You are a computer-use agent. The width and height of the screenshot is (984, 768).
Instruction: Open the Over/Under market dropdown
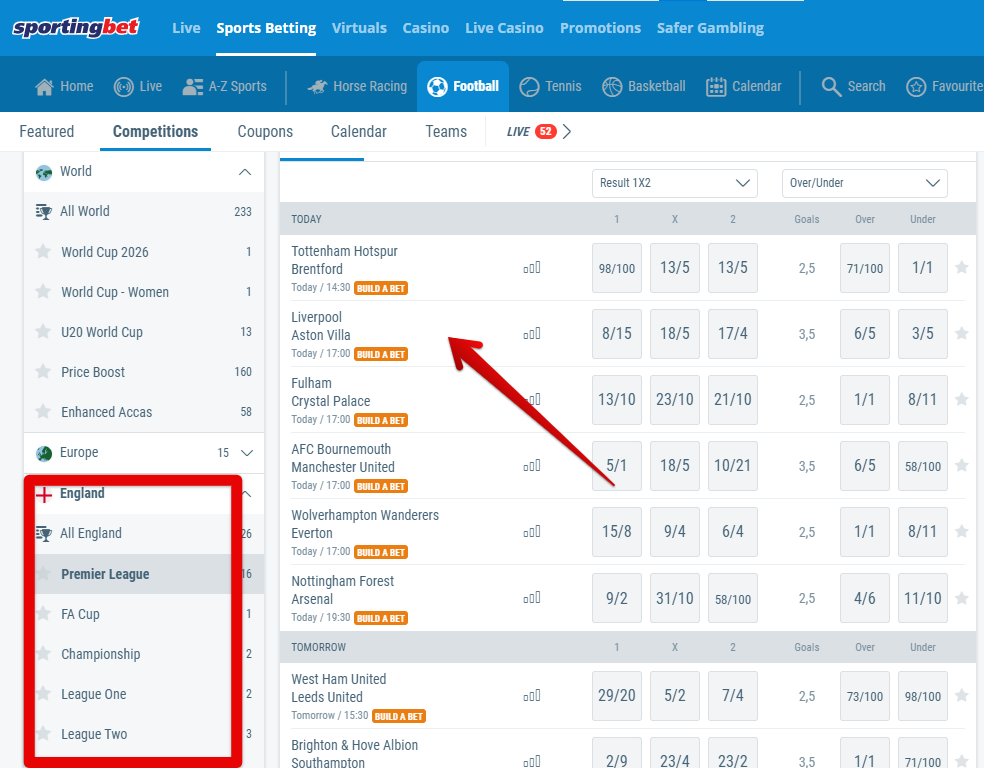[x=865, y=183]
